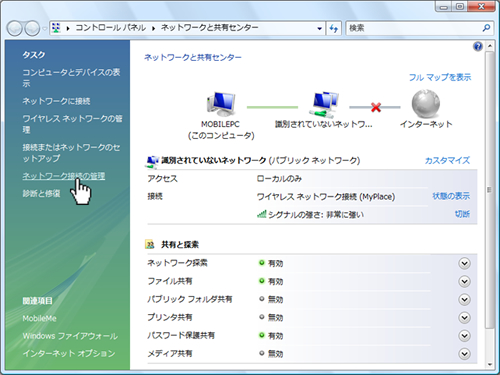Click the MOBILEPC computer icon
Image resolution: width=500 pixels, height=375 pixels.
coord(221,103)
